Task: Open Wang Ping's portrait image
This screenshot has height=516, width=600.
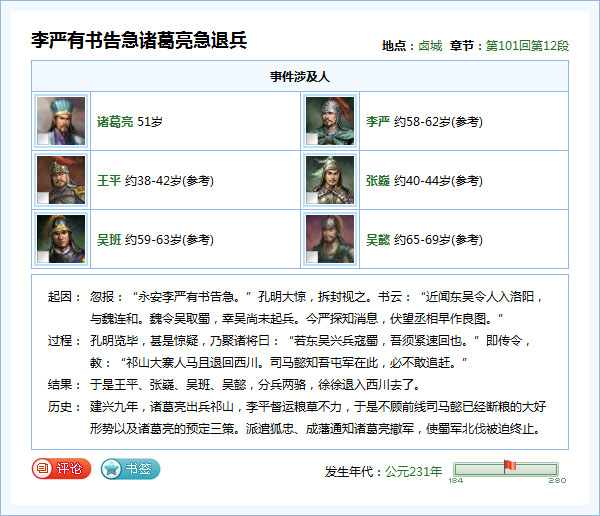Action: click(60, 181)
